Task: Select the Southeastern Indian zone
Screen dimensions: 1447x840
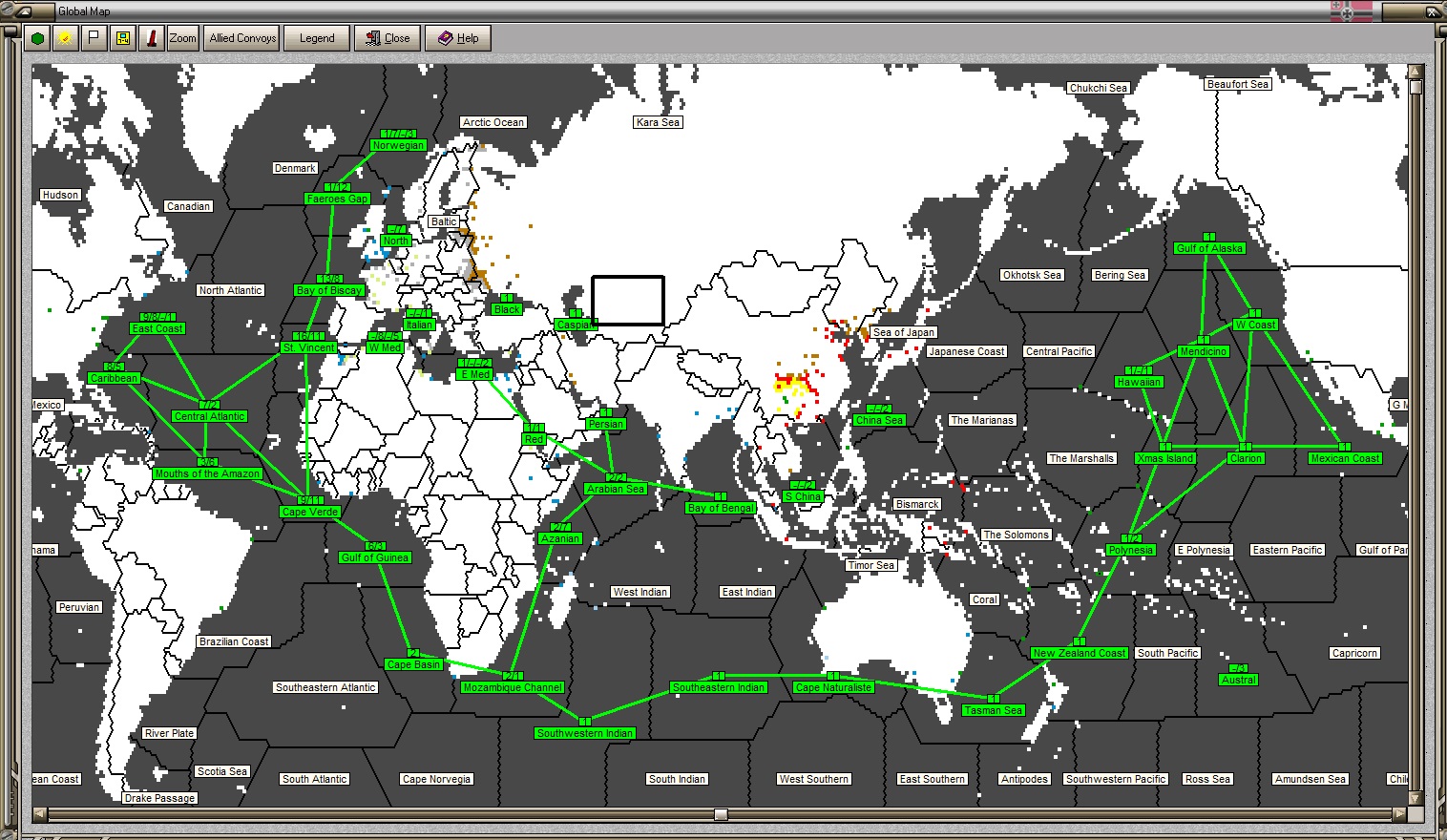Action: [719, 687]
